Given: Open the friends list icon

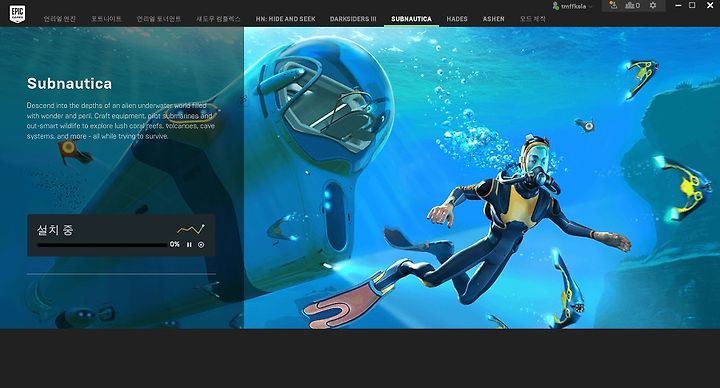Looking at the screenshot, I should coord(632,6).
